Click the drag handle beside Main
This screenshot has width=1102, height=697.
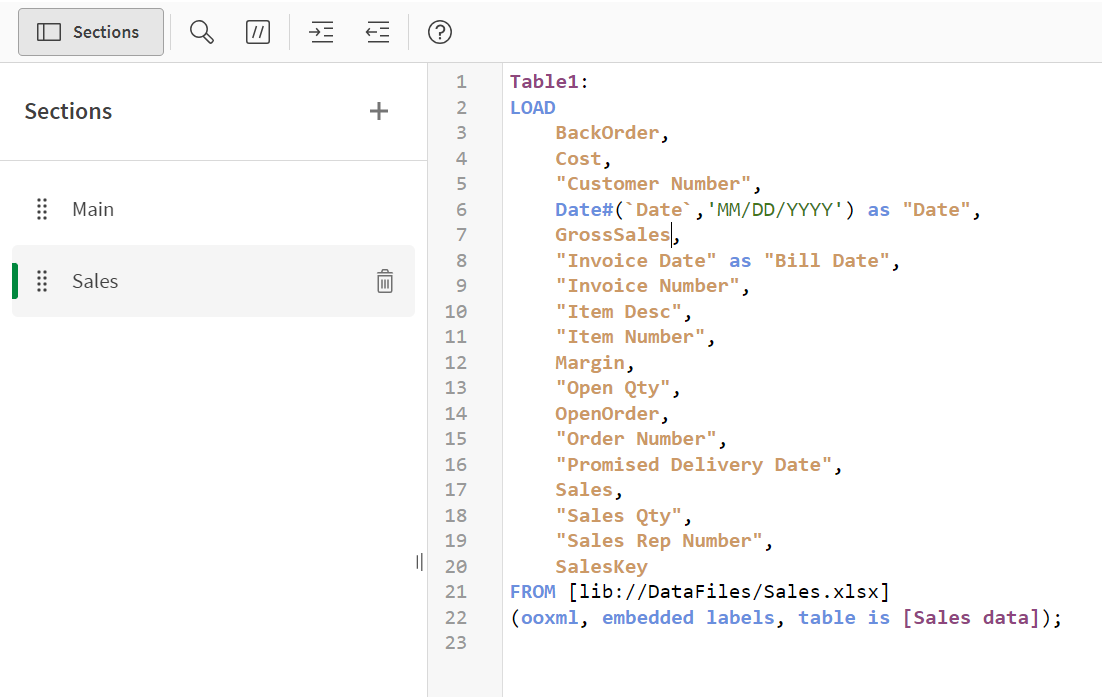(x=42, y=209)
